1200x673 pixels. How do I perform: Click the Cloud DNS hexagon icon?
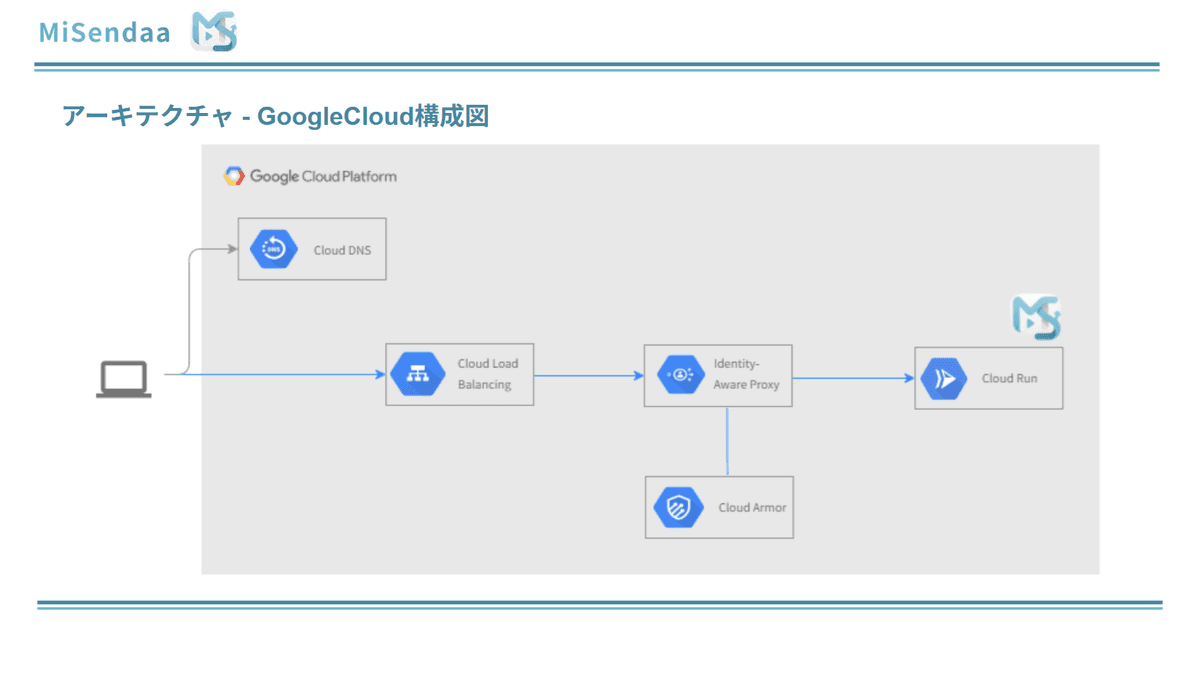274,249
